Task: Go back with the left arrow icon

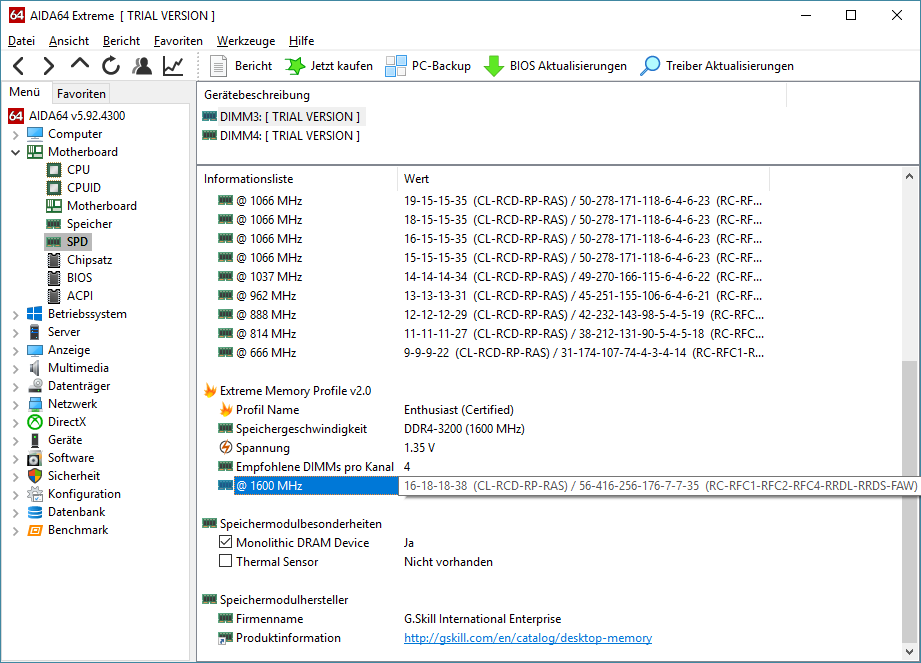Action: tap(19, 66)
